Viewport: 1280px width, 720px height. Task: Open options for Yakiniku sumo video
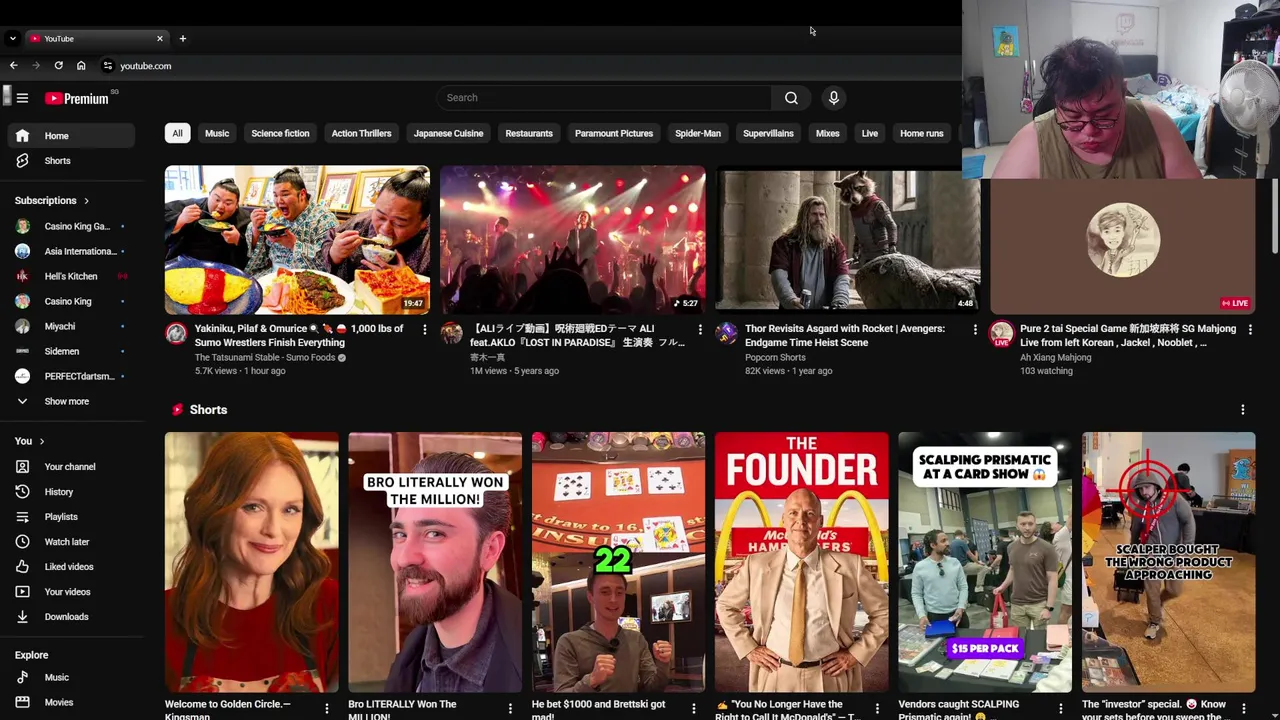(x=424, y=329)
